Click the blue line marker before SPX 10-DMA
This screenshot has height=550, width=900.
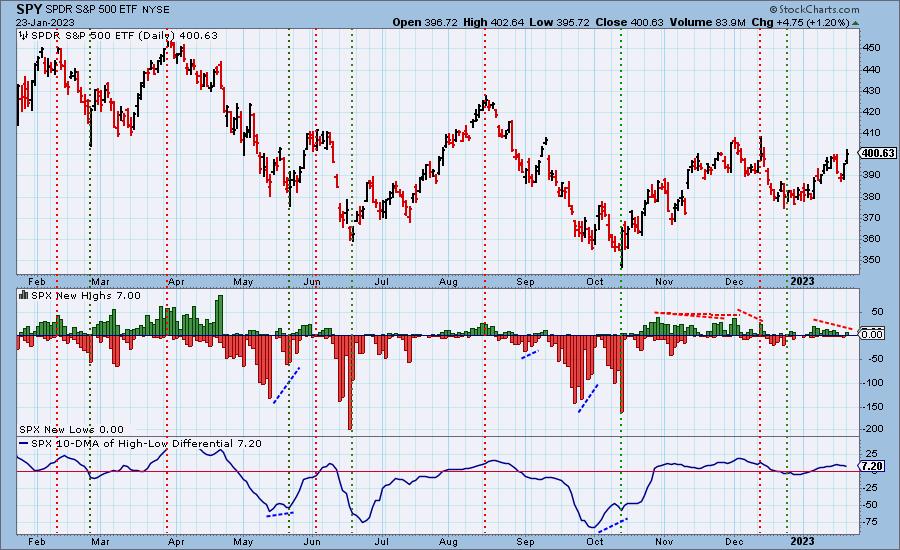24,444
